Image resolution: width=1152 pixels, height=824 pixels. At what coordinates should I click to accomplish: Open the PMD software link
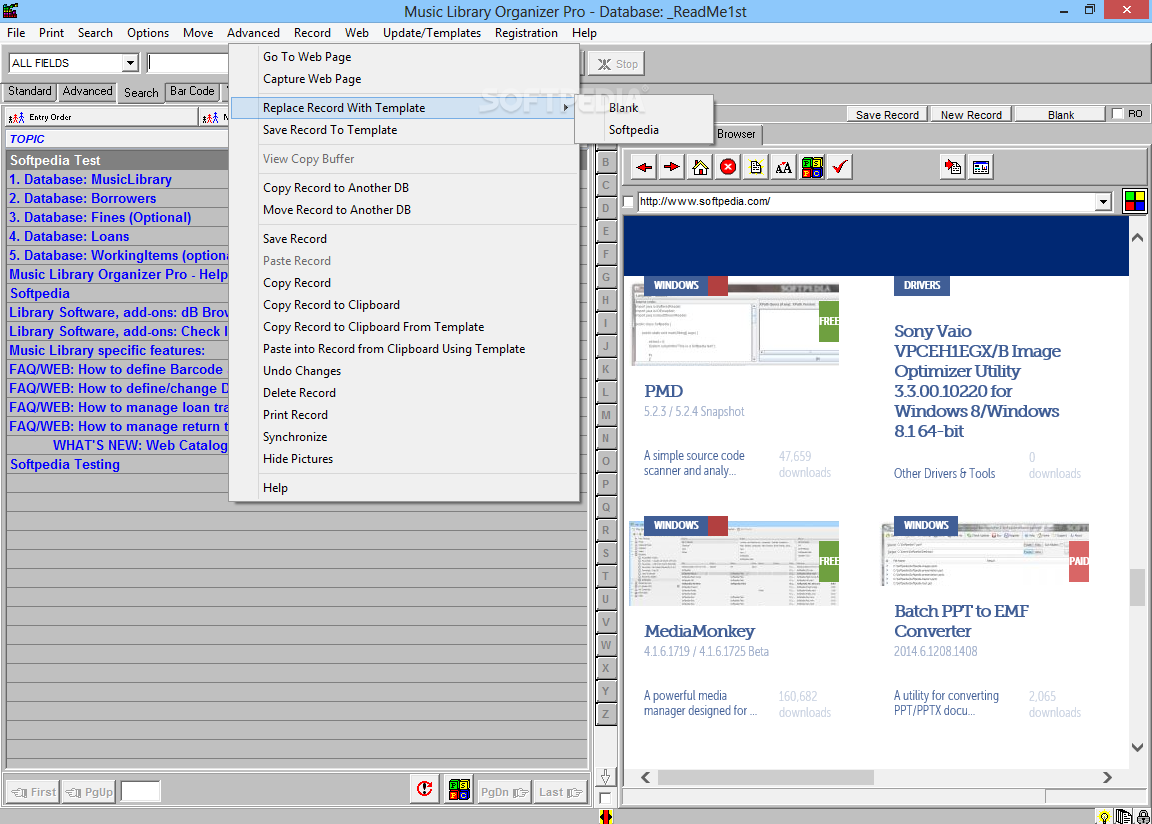tap(663, 391)
